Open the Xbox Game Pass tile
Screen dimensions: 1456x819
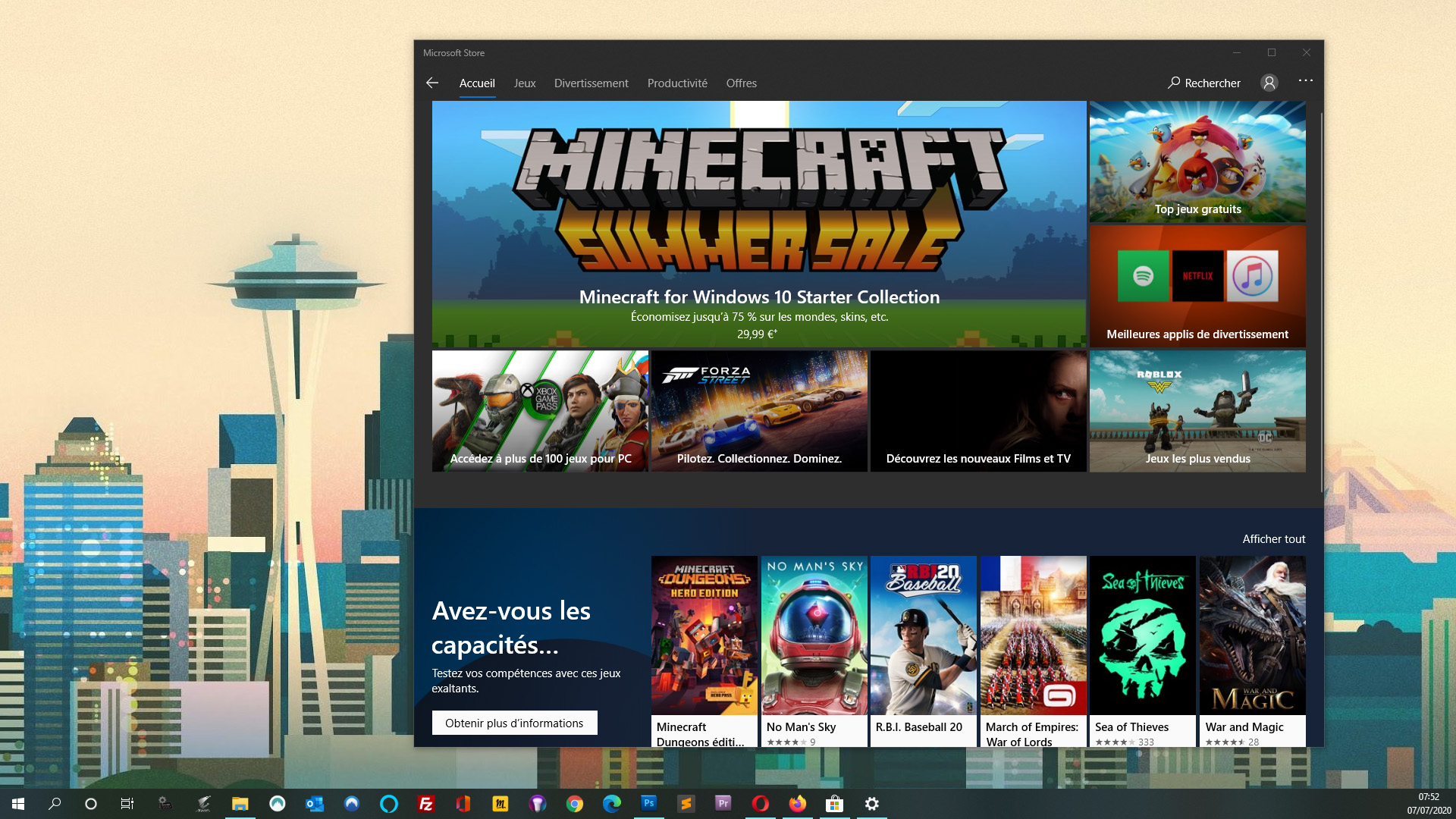(540, 411)
